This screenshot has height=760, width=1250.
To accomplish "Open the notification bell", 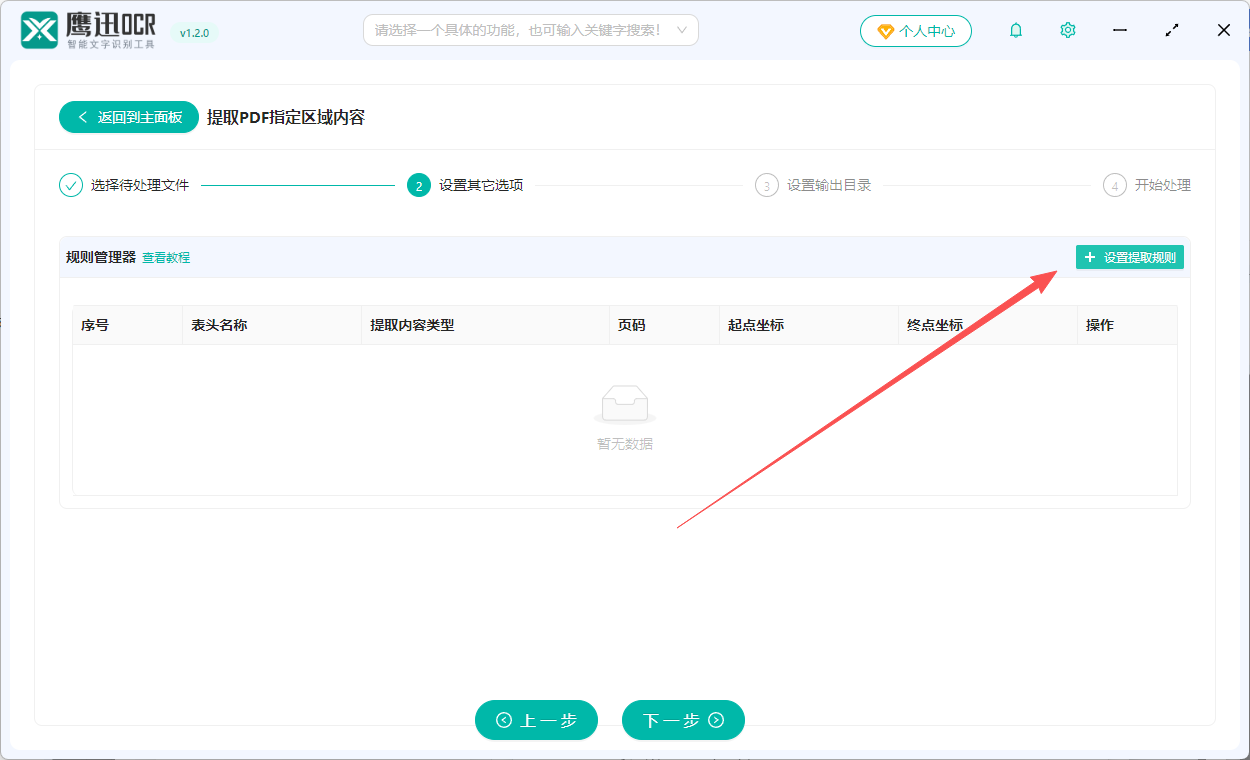I will tap(1015, 30).
